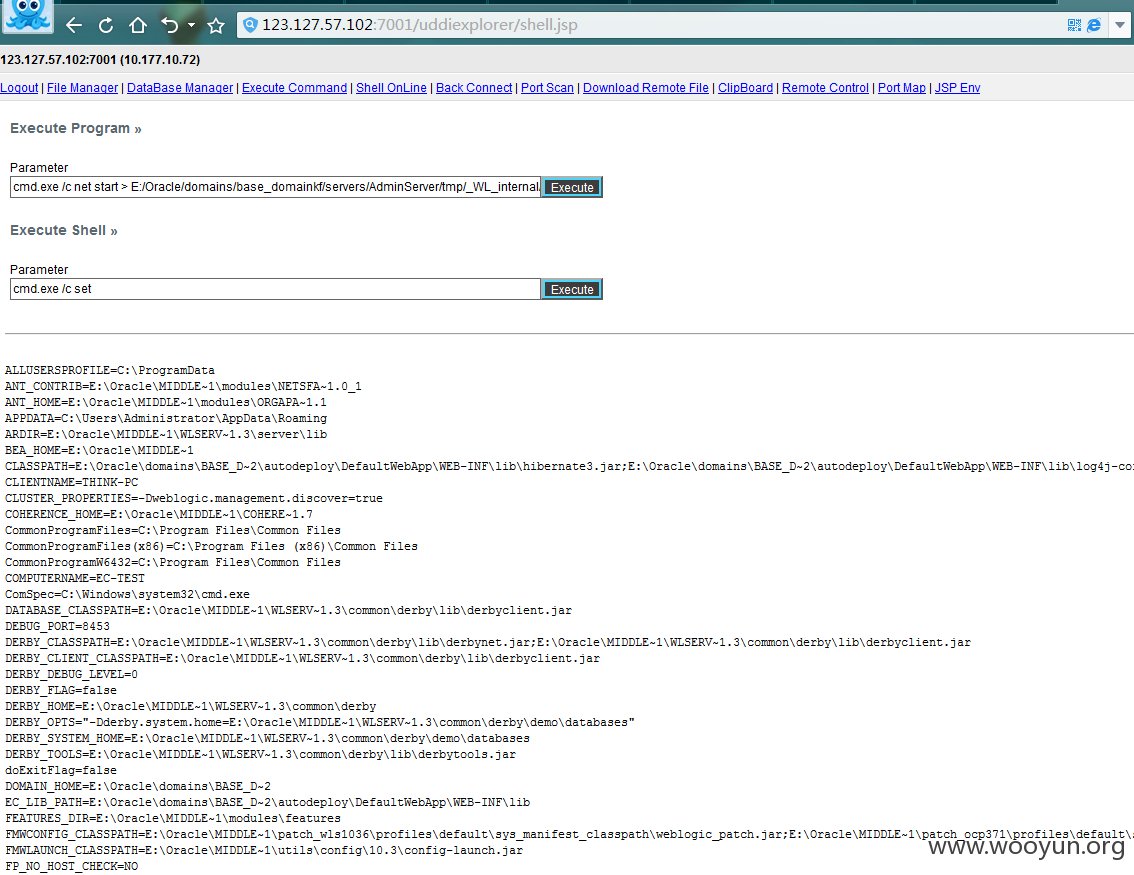Viewport: 1134px width, 875px height.
Task: Click the line 'ComSpec=C:\Windows\system32\cmd.exe'
Action: [x=127, y=594]
